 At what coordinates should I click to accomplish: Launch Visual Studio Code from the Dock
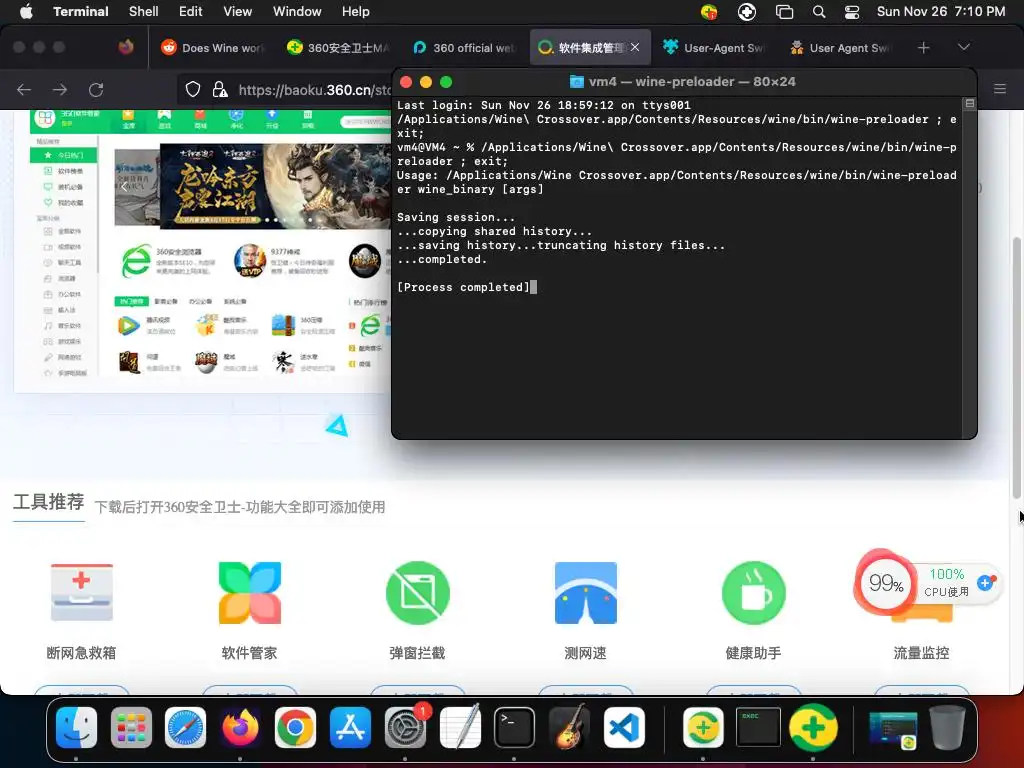624,727
